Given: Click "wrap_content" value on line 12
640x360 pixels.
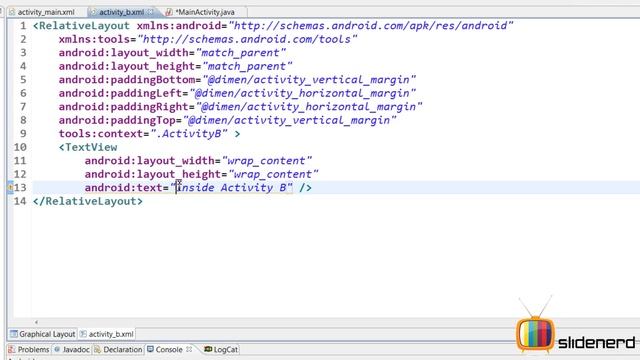Looking at the screenshot, I should 273,174.
